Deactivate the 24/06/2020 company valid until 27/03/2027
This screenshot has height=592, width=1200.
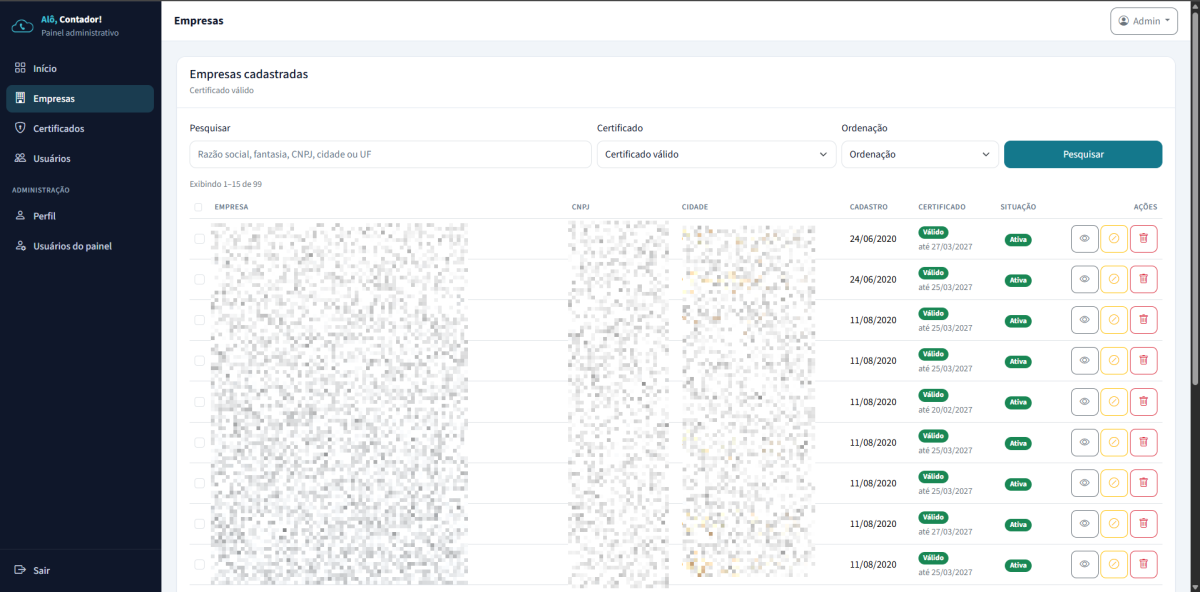point(1114,239)
